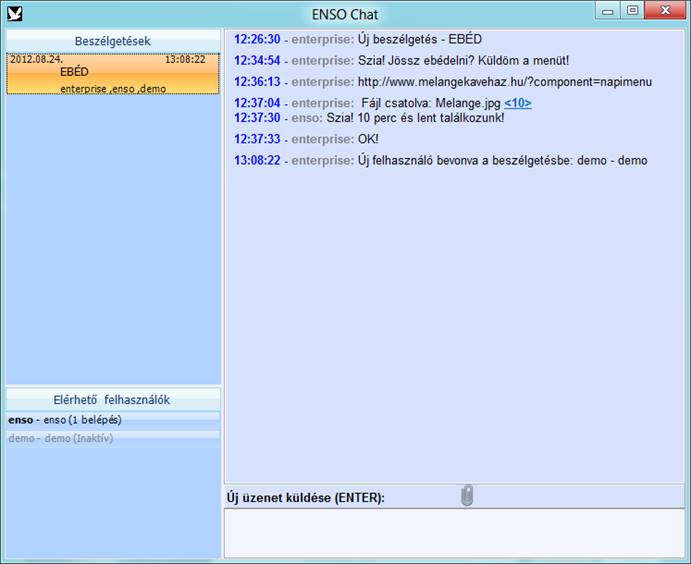Screen dimensions: 691x564
Task: Select the EBÉD conversation in the list
Action: pyautogui.click(x=113, y=74)
